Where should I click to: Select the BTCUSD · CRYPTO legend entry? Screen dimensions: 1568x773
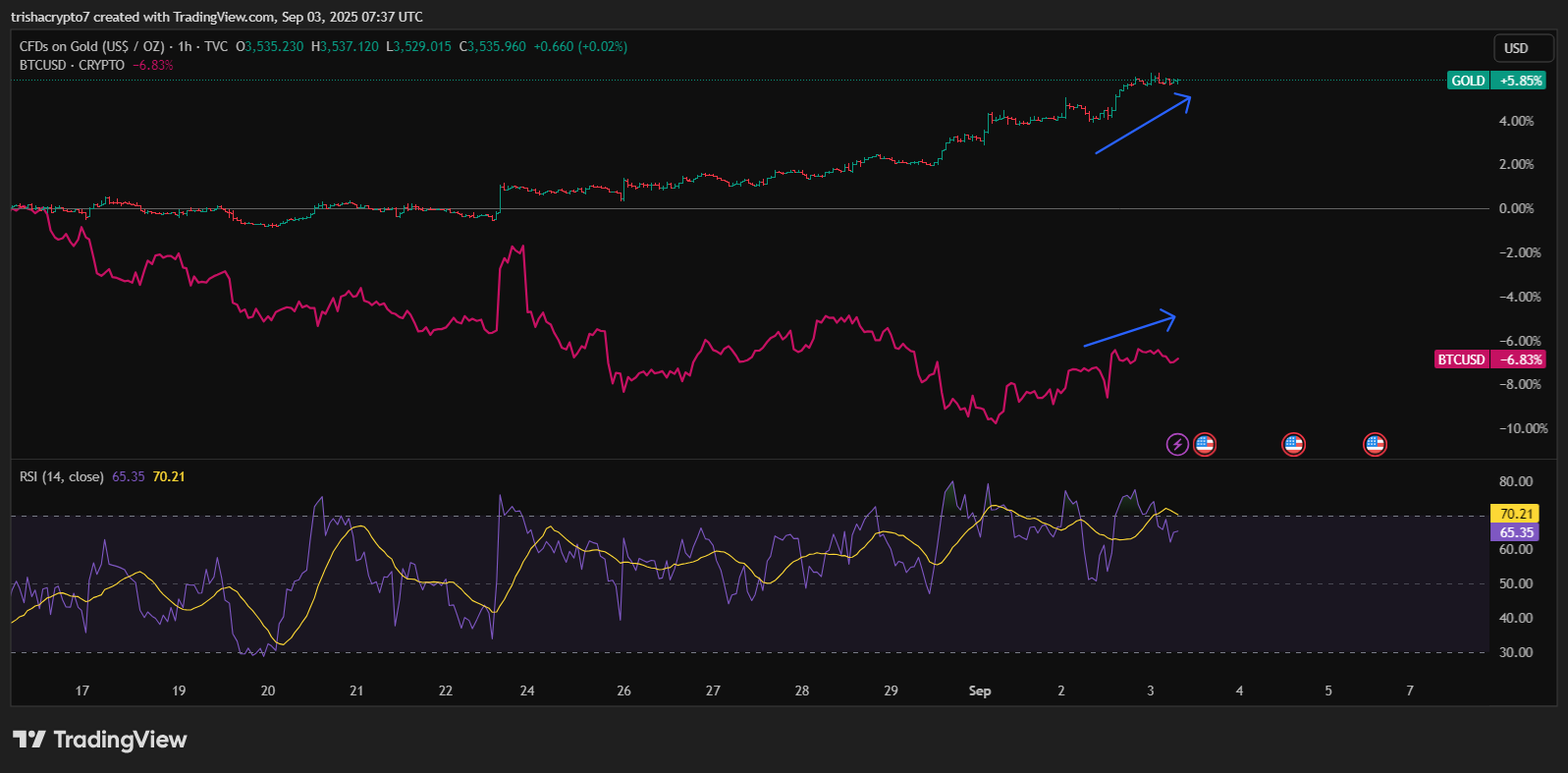[72, 65]
